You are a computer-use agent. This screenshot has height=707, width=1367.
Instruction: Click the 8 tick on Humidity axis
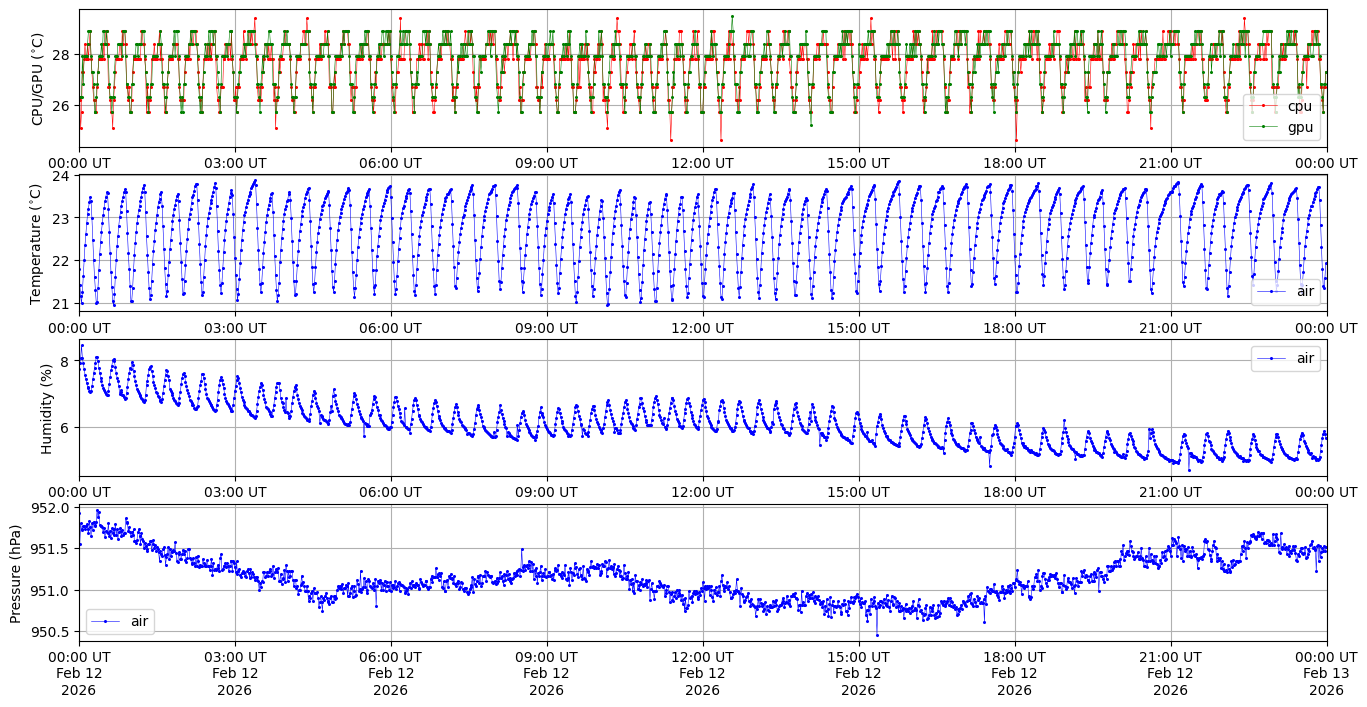pos(65,361)
